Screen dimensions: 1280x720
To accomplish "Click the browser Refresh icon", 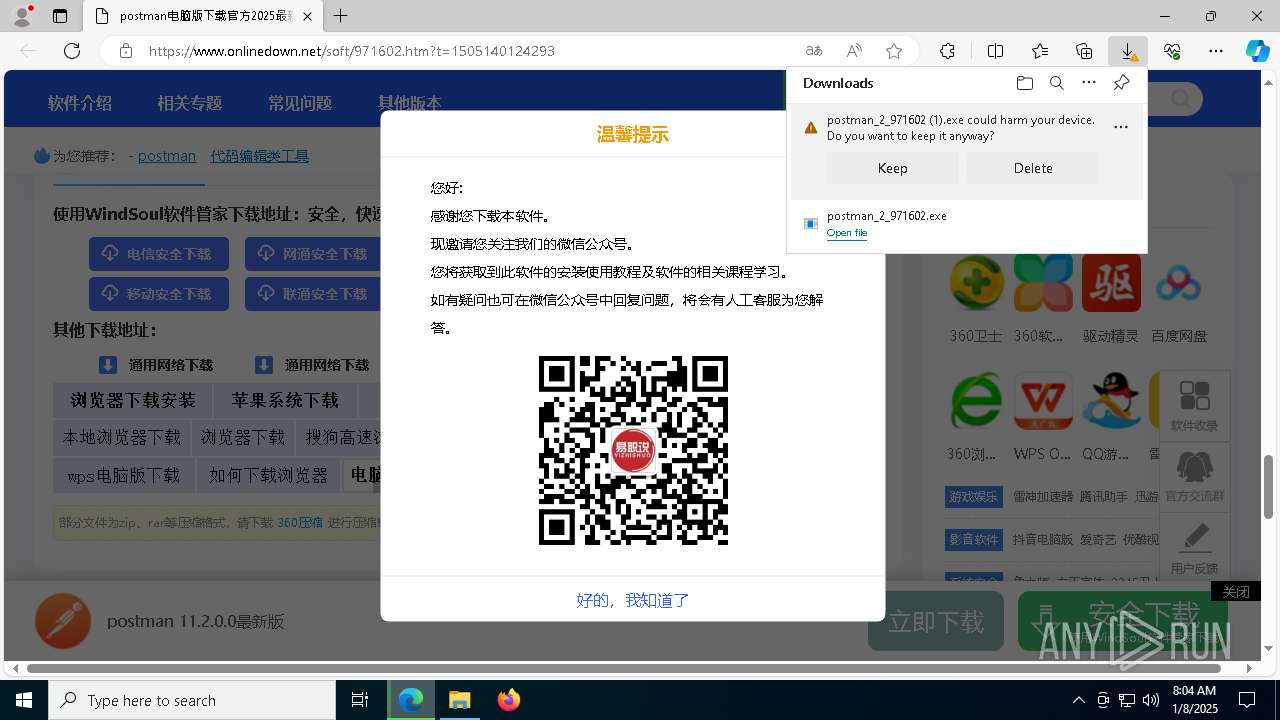I will point(72,51).
